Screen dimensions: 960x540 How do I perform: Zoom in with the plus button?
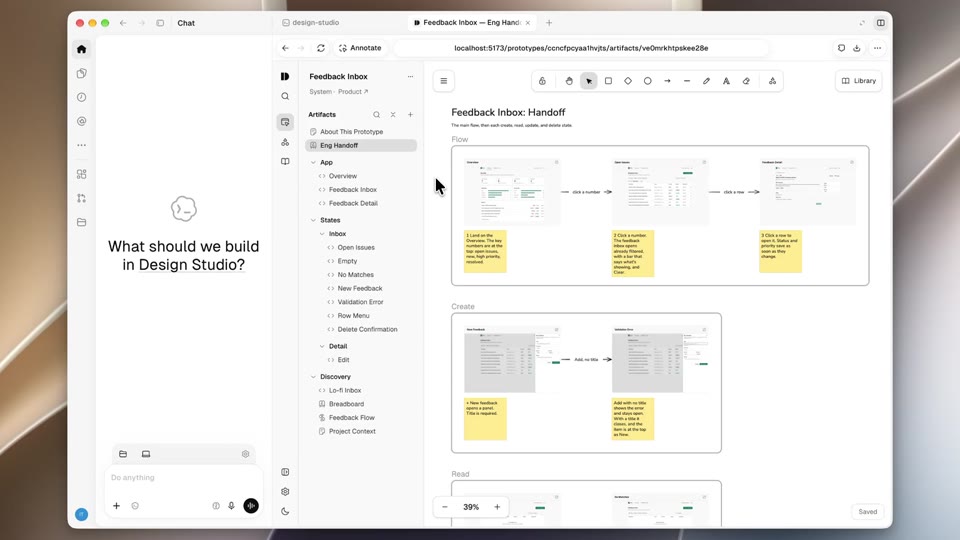[497, 507]
